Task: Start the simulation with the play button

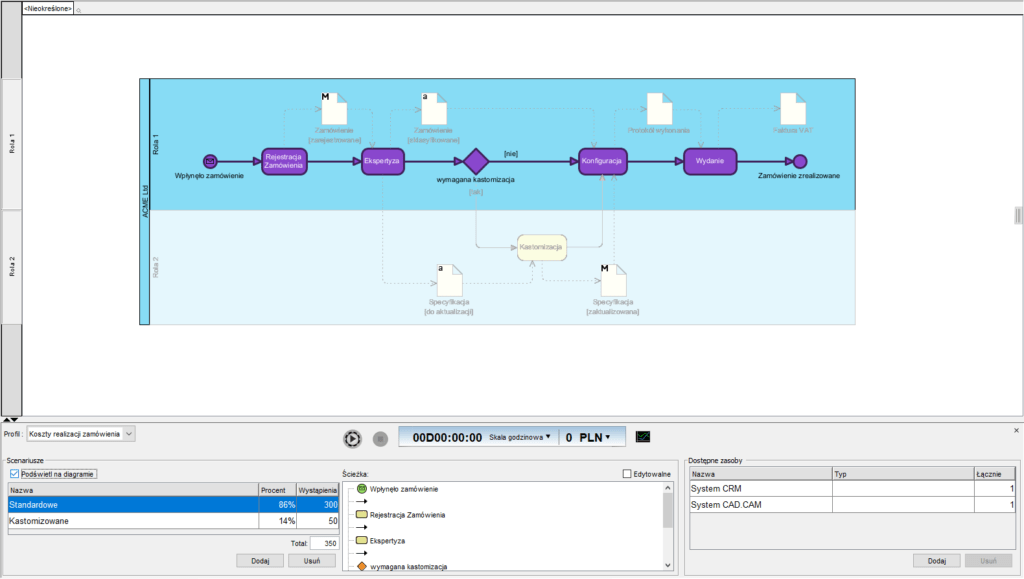Action: (352, 439)
